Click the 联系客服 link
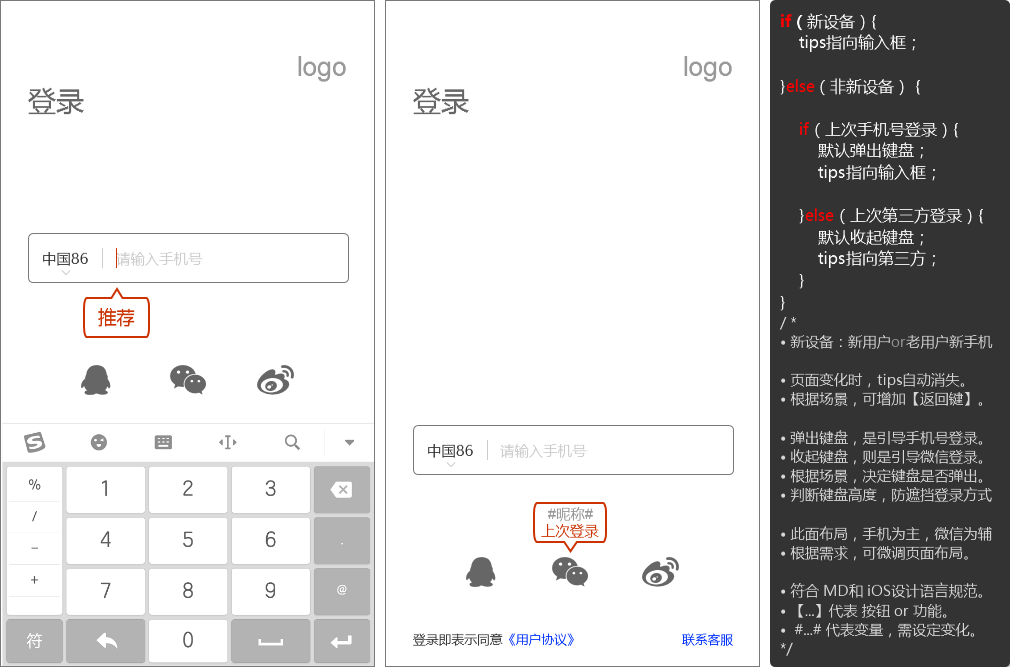1010x667 pixels. click(707, 640)
